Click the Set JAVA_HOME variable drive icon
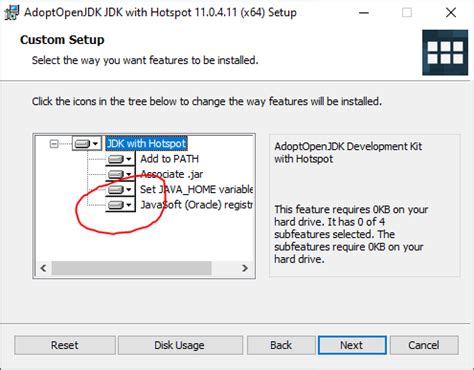The height and width of the screenshot is (370, 474). [120, 189]
